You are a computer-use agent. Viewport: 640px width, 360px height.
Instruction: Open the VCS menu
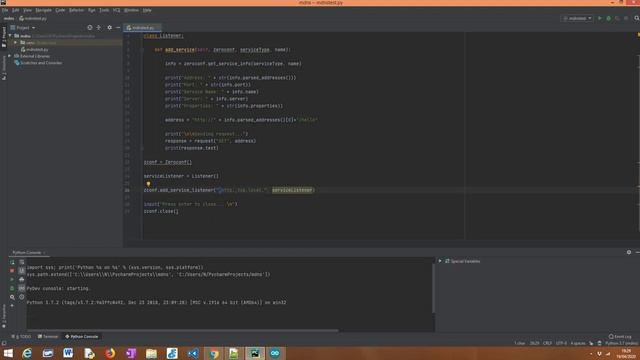coord(116,10)
